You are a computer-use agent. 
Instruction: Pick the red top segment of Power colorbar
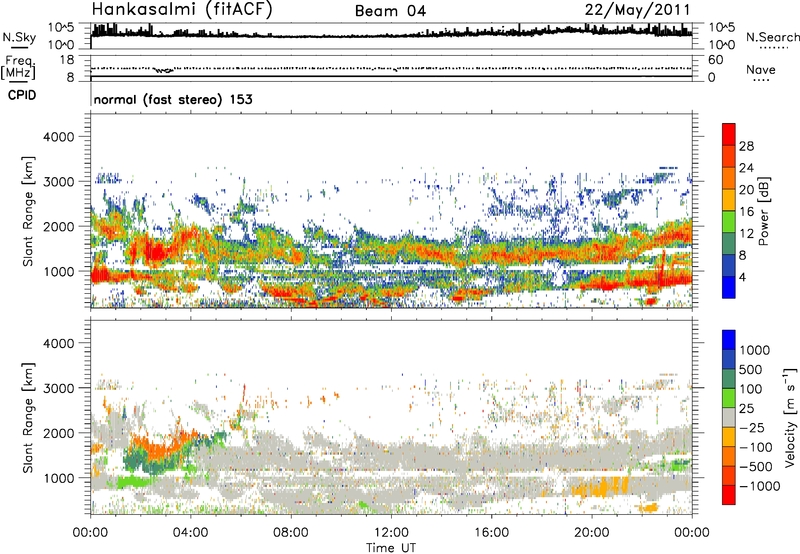[729, 134]
